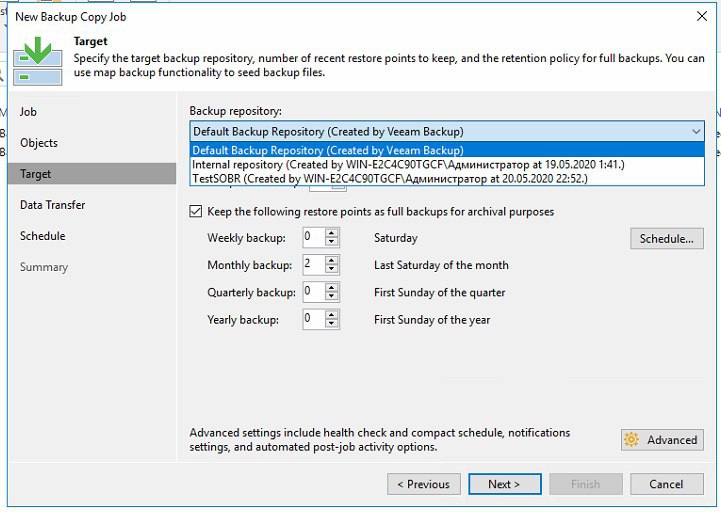Click into the Yearly backup value field
Viewport: 721px width, 514px height.
tap(314, 319)
